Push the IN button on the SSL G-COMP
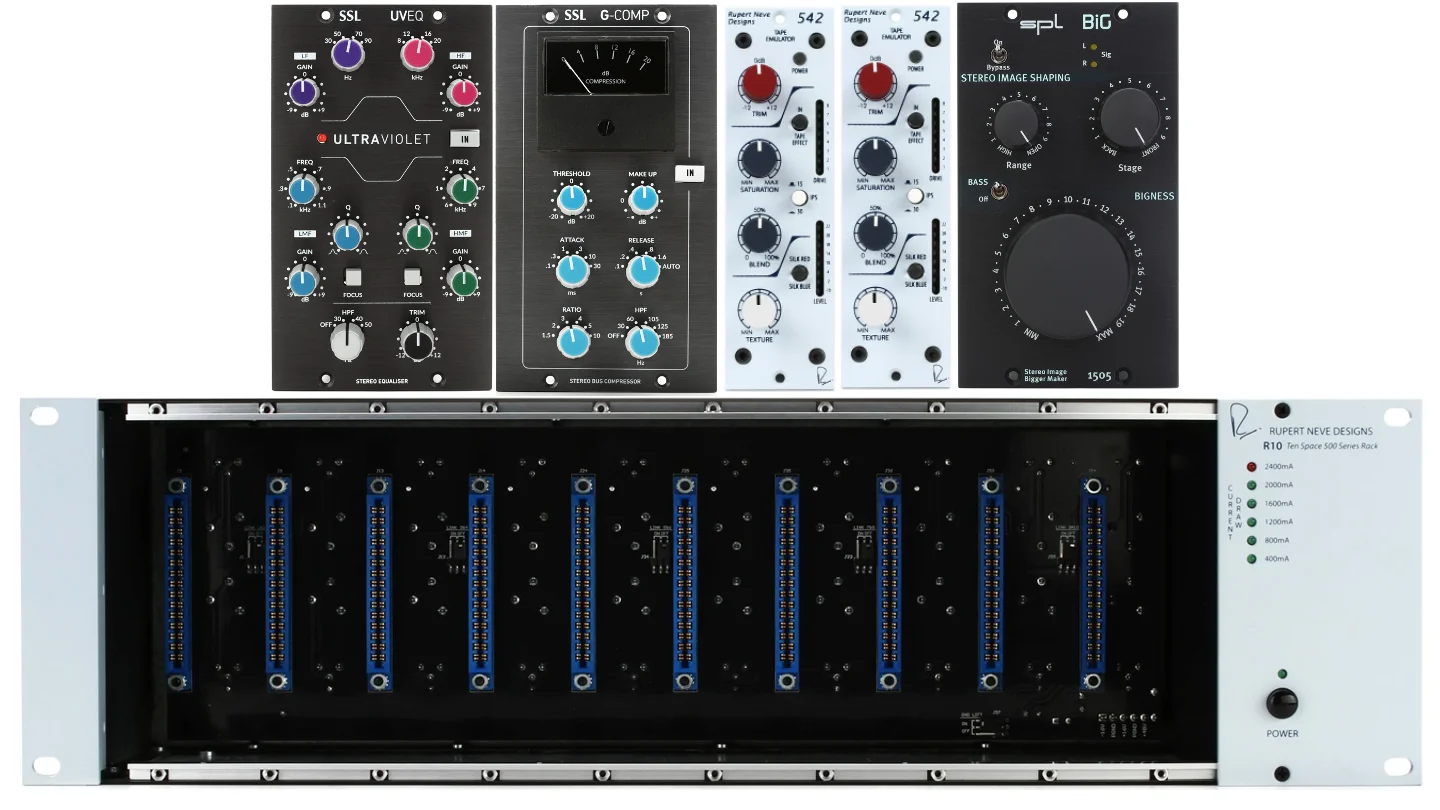The width and height of the screenshot is (1440, 810). pos(689,174)
